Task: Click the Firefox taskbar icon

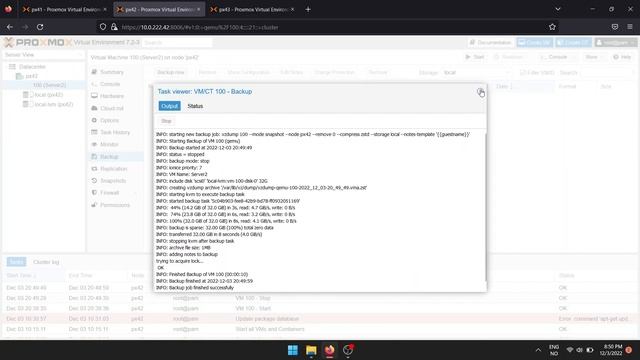Action: click(x=330, y=350)
